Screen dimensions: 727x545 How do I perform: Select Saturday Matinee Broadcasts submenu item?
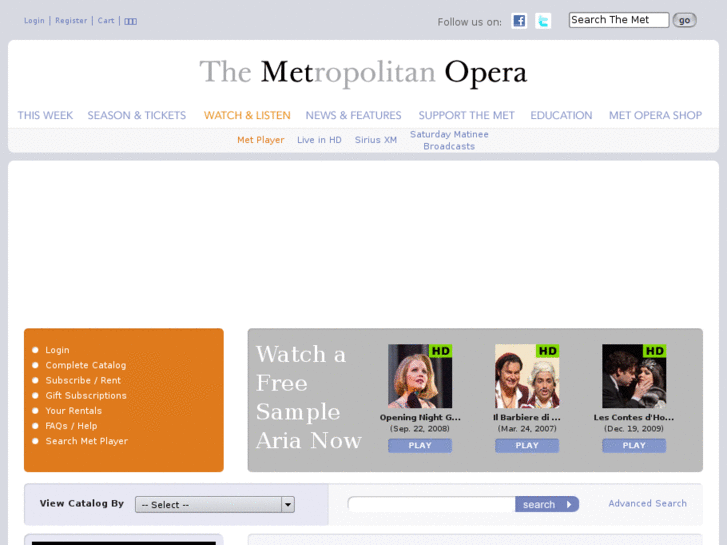click(x=449, y=140)
